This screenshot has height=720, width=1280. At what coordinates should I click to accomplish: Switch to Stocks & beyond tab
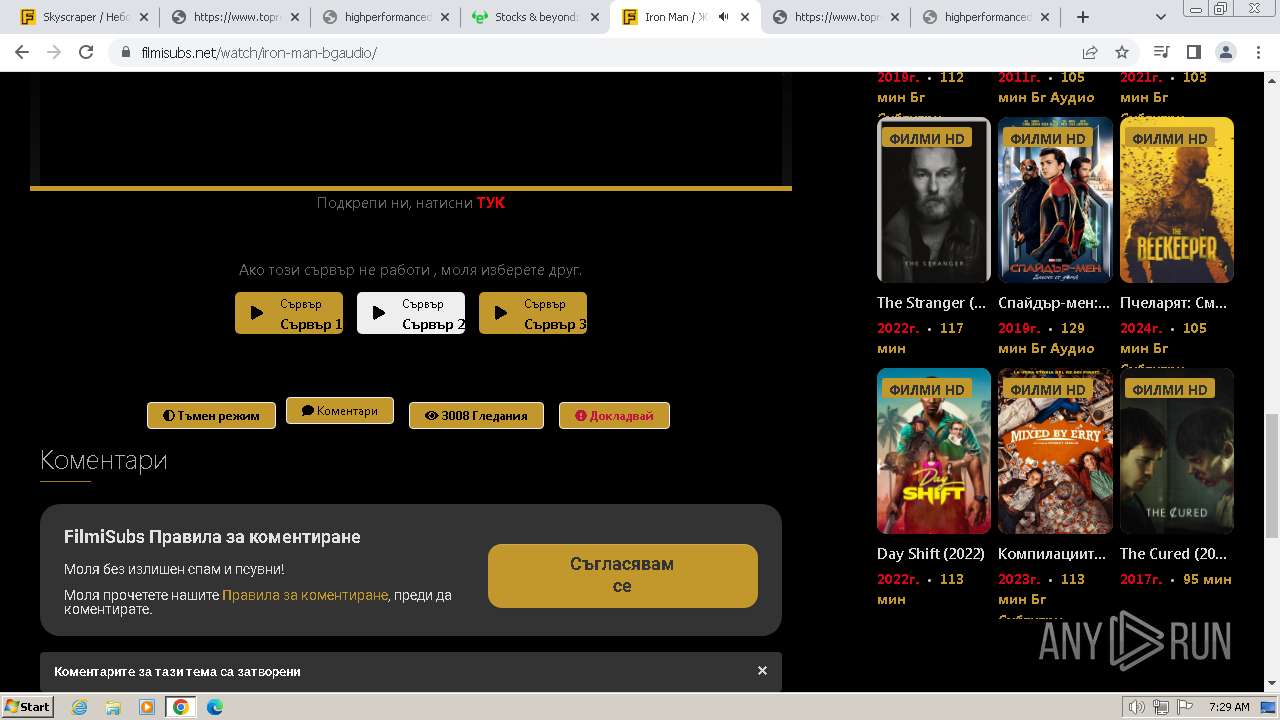535,17
